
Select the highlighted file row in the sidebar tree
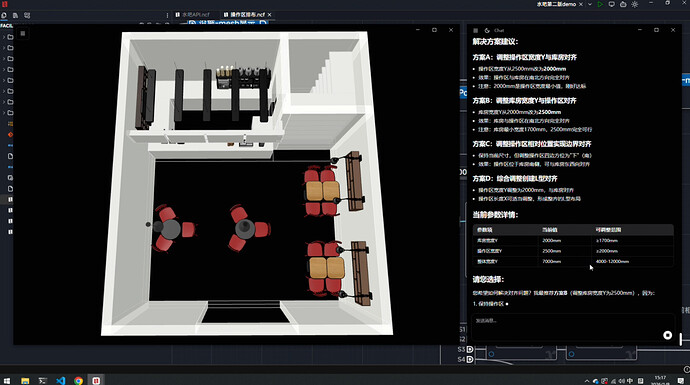pos(7,200)
